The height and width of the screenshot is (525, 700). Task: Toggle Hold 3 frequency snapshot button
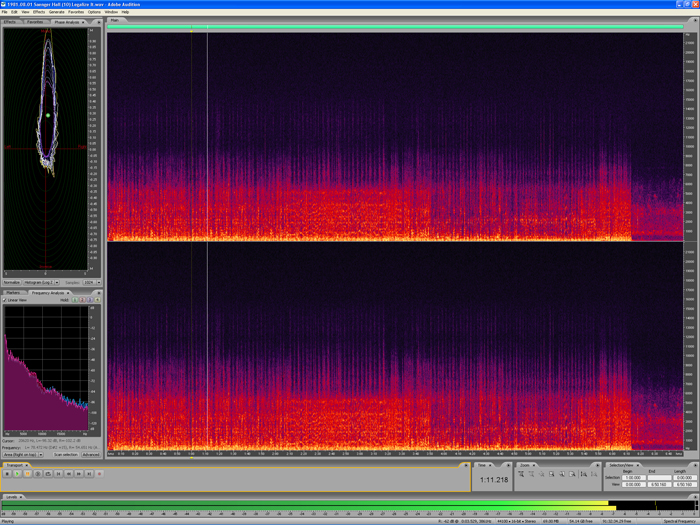[90, 300]
